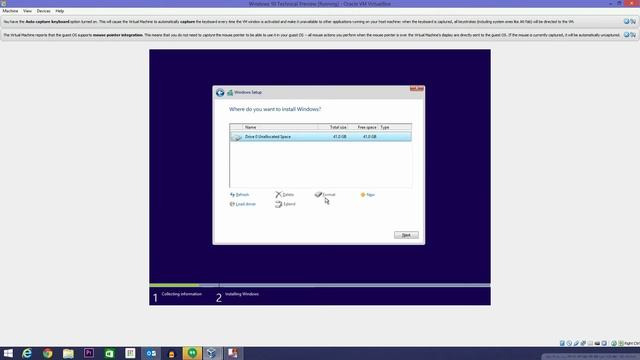Click the USB devices status icon
The width and height of the screenshot is (640, 360).
click(576, 343)
